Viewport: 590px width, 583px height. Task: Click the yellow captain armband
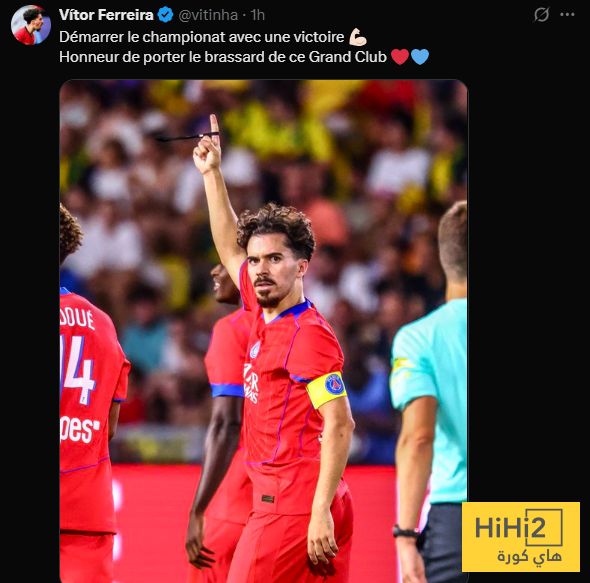point(326,390)
